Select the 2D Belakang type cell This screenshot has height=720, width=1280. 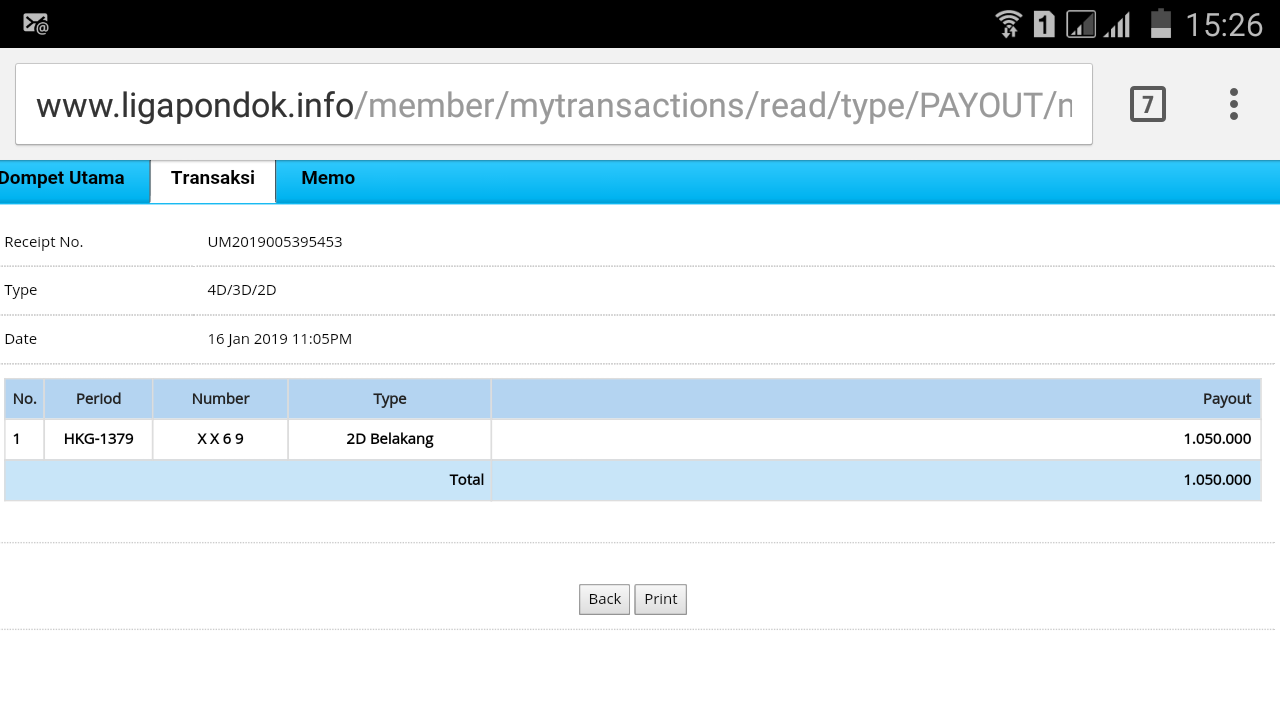click(x=389, y=439)
